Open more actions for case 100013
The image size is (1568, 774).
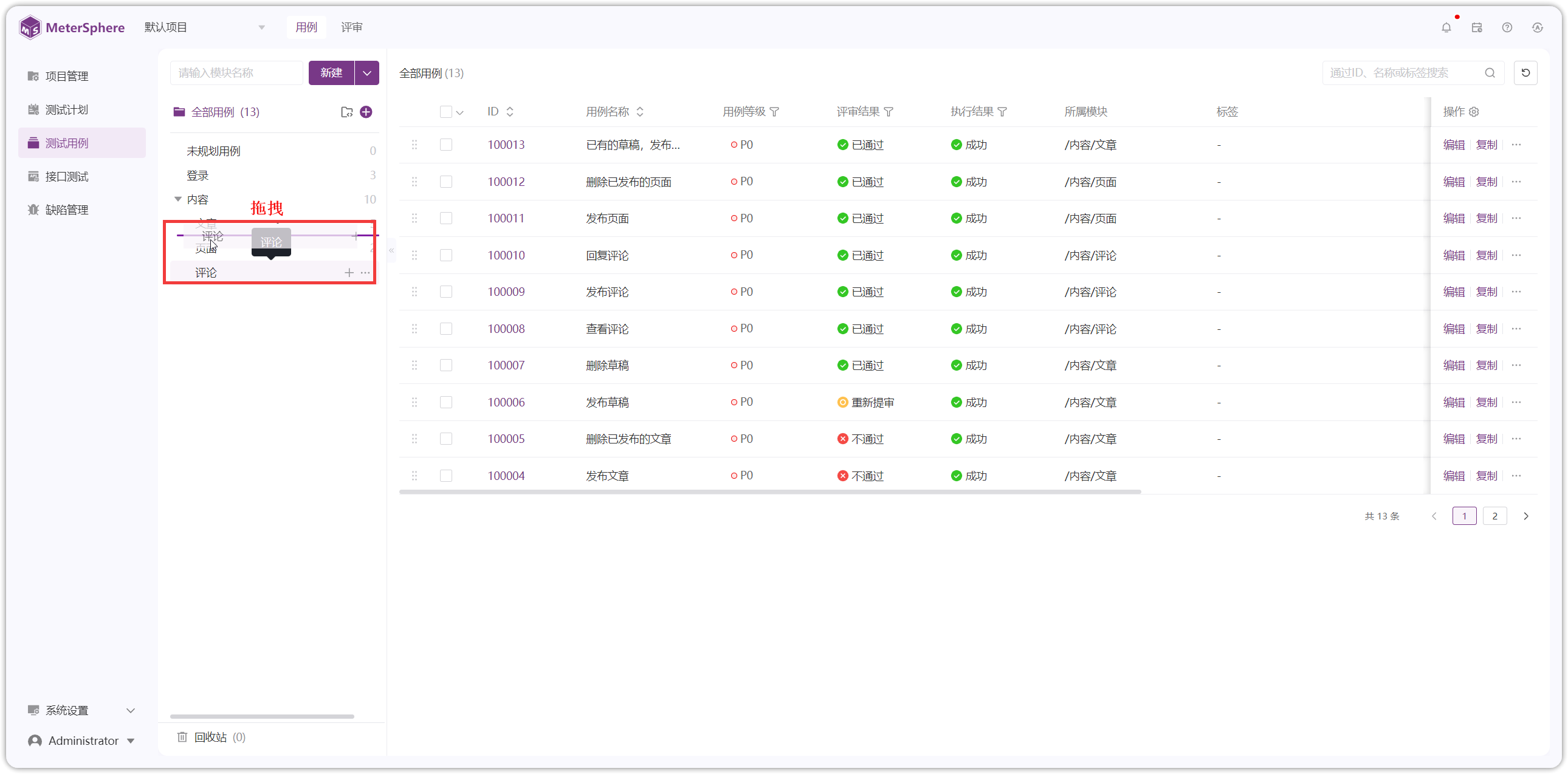1516,145
